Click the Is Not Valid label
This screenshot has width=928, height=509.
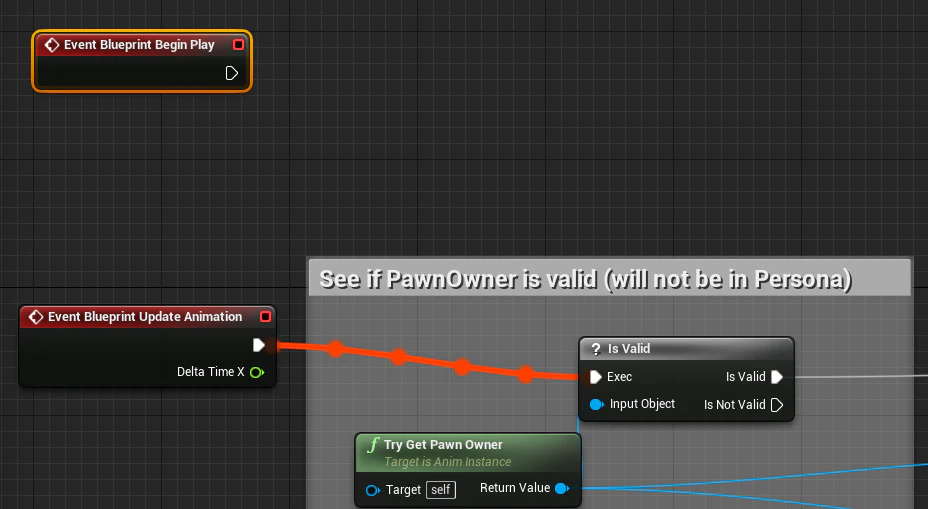point(734,405)
